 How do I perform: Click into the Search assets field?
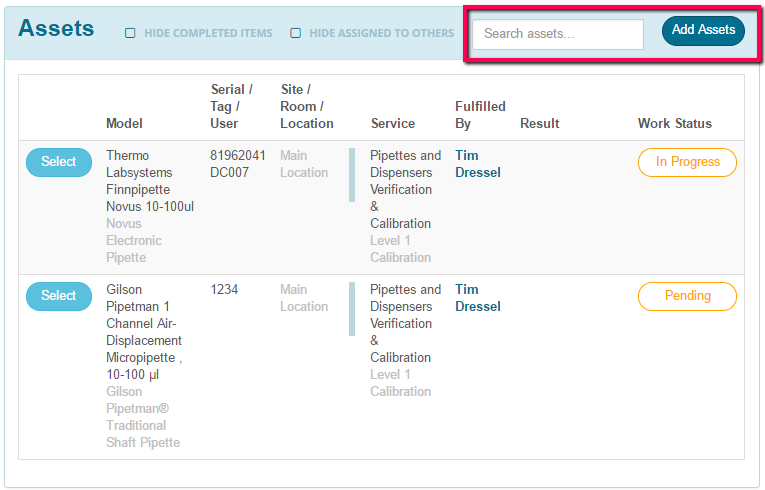click(558, 34)
